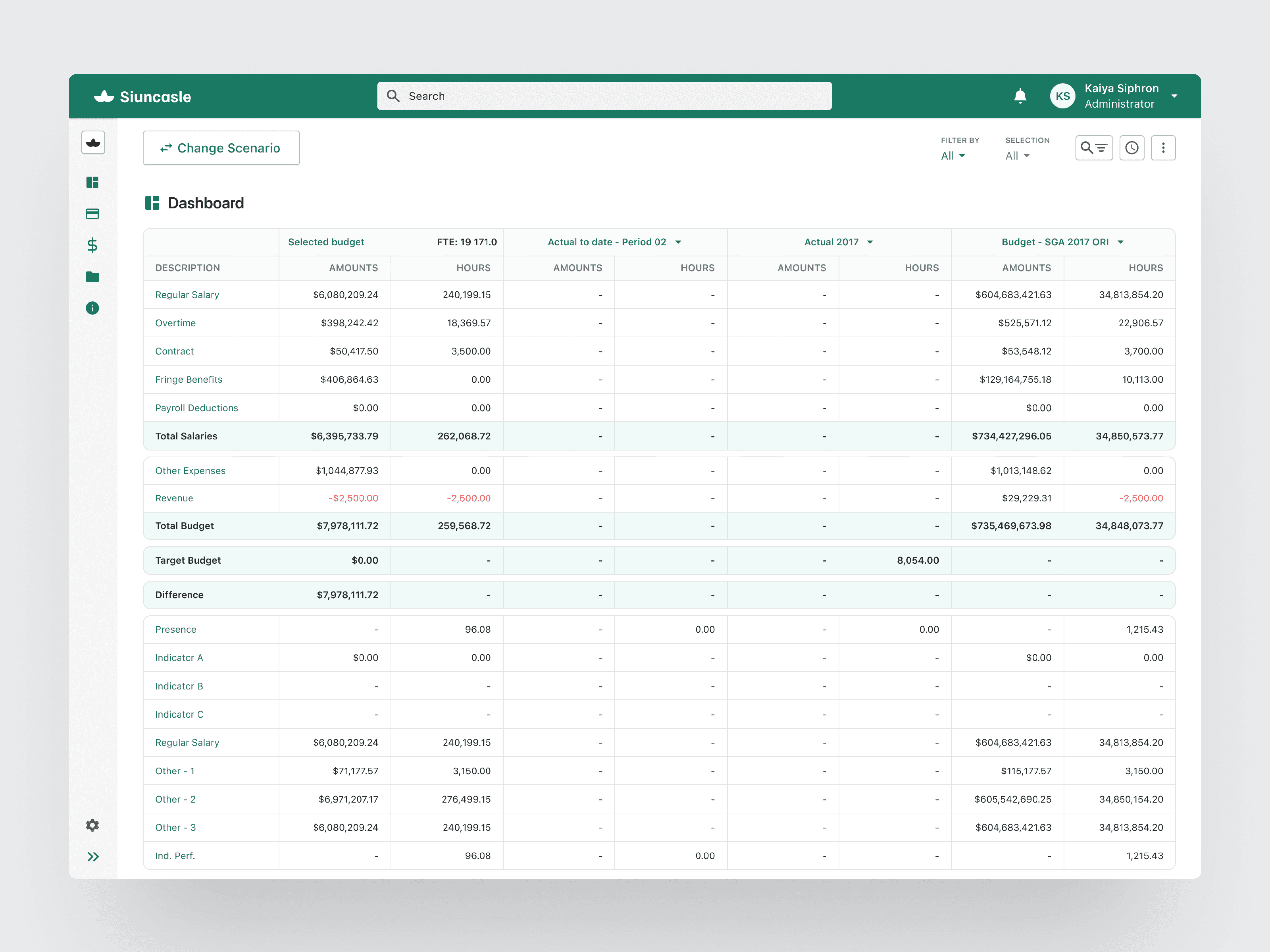
Task: Open the three-dot overflow menu
Action: 1163,147
